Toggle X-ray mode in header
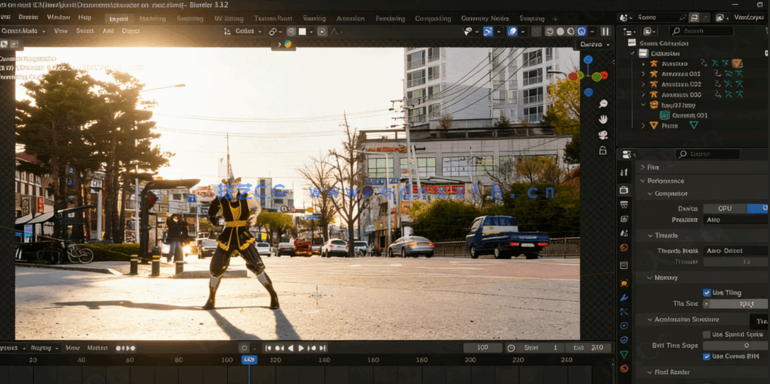This screenshot has width=770, height=384. (536, 31)
